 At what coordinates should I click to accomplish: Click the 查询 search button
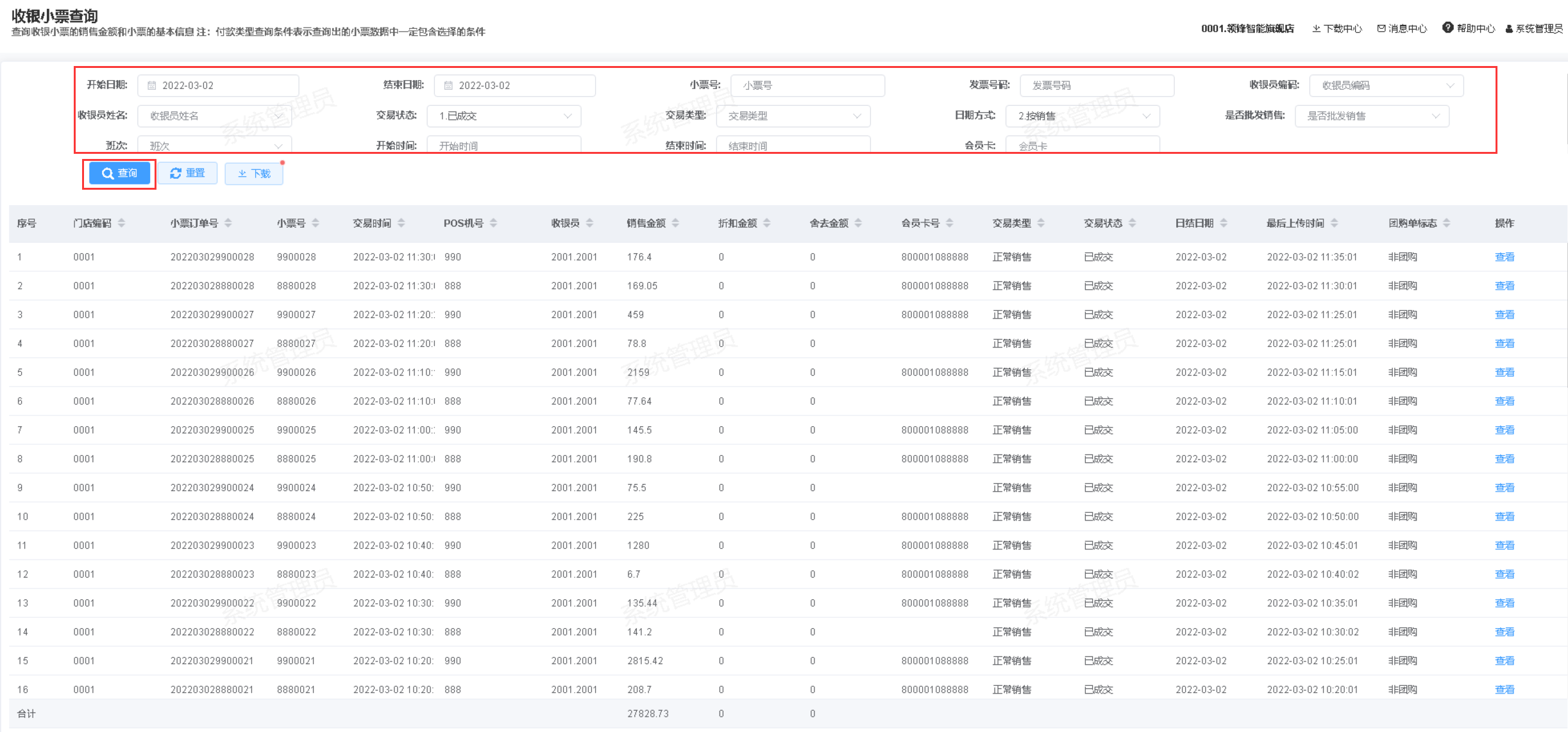(x=120, y=173)
